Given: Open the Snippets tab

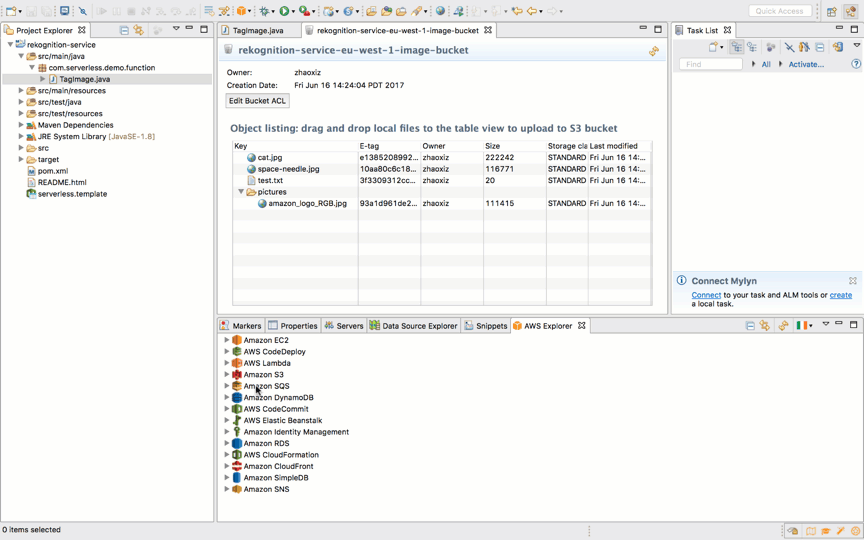Looking at the screenshot, I should pos(485,326).
